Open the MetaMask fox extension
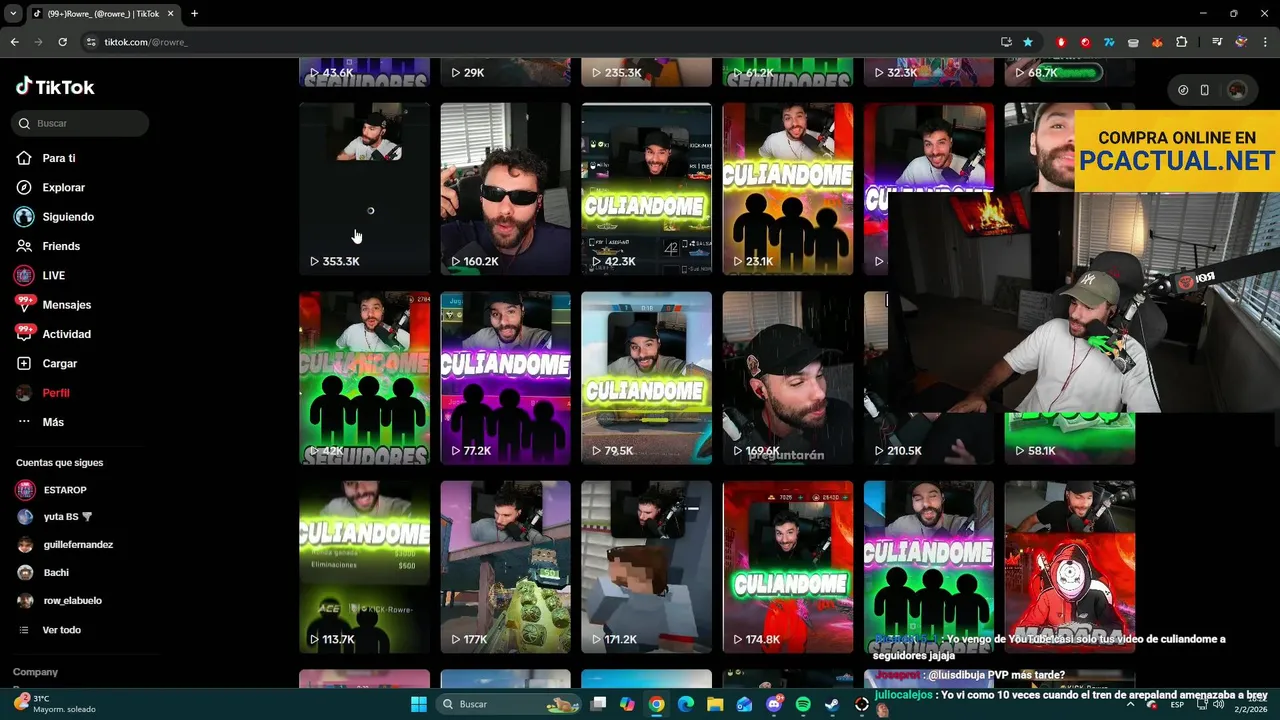 [1158, 42]
